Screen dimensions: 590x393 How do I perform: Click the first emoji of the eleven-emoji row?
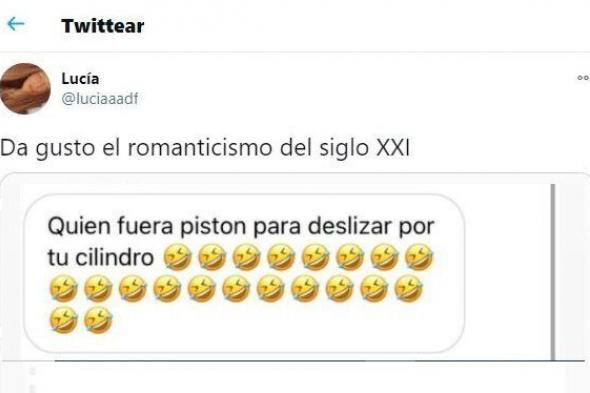[64, 289]
